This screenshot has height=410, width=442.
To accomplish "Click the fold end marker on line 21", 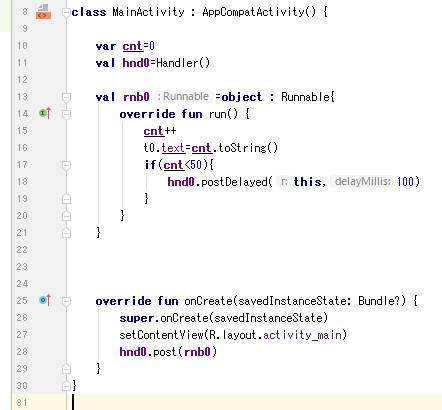I will click(x=66, y=233).
